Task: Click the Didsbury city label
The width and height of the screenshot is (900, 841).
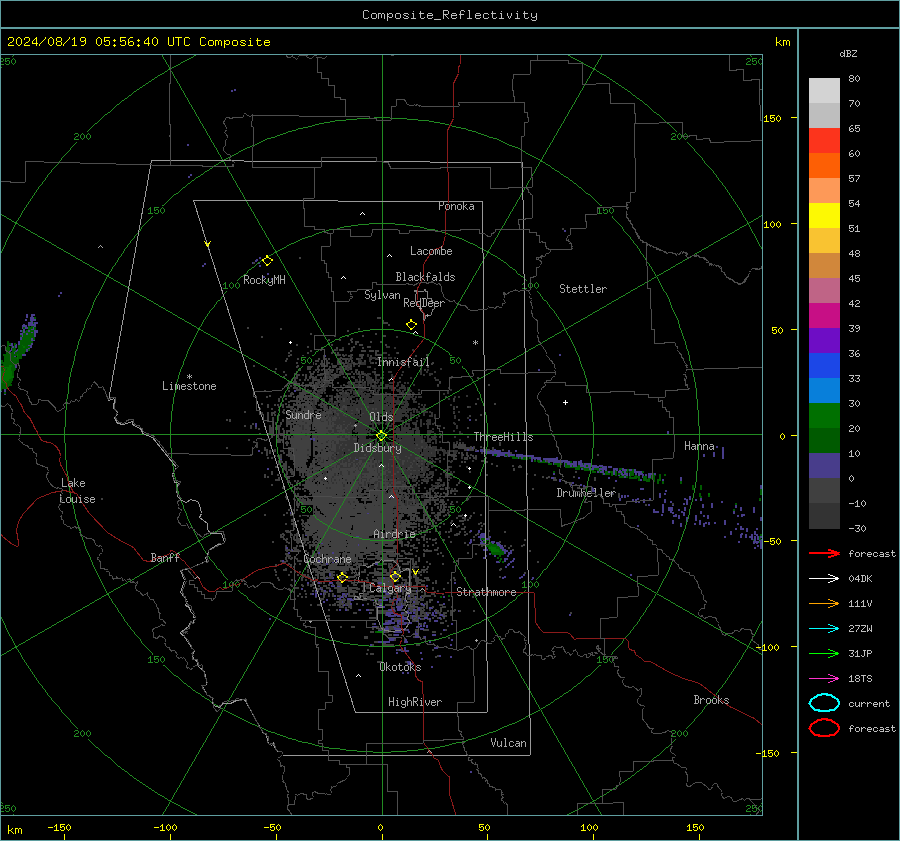Action: tap(377, 448)
